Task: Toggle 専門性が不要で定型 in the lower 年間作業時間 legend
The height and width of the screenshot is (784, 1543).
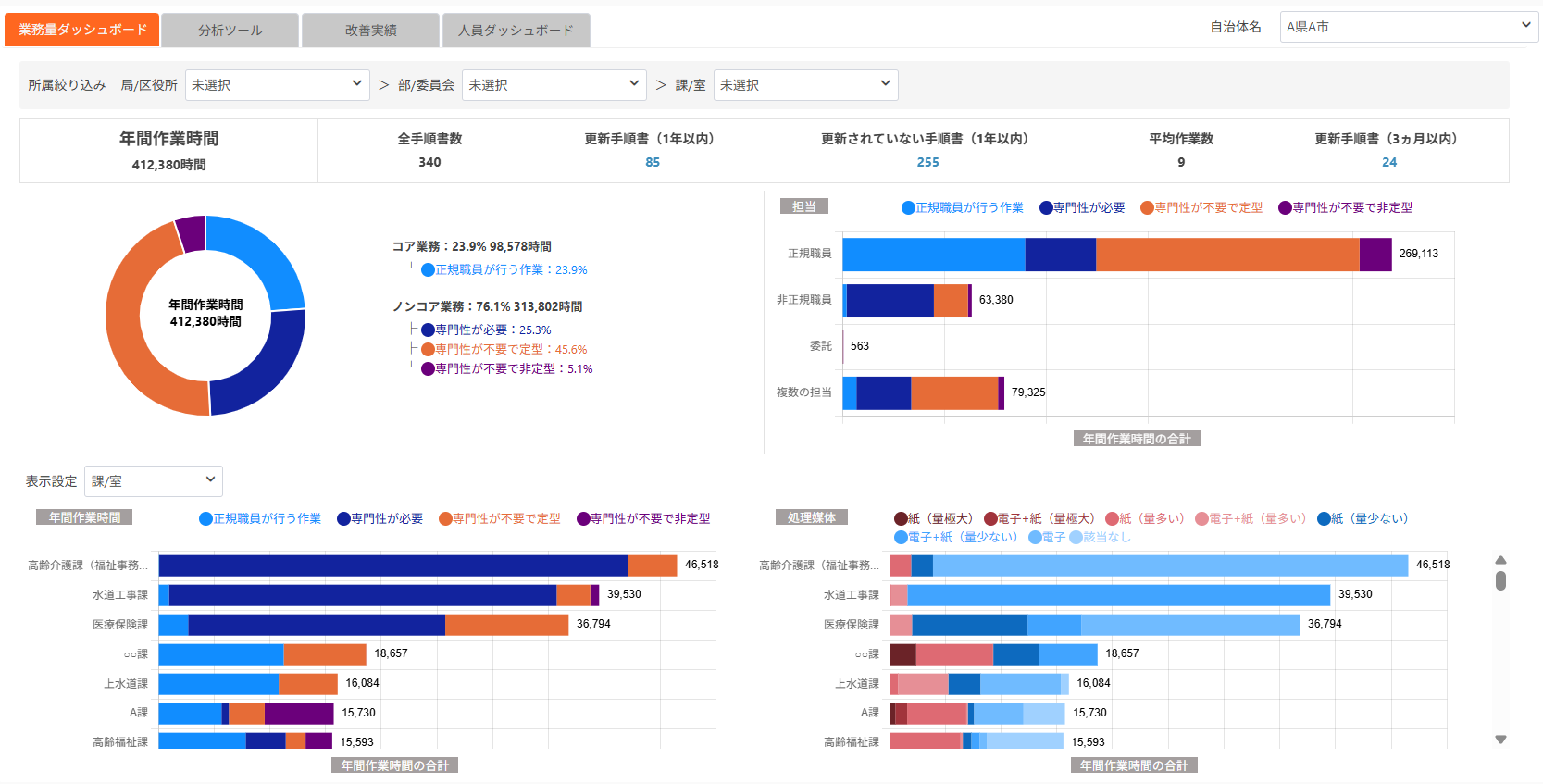Action: (500, 518)
